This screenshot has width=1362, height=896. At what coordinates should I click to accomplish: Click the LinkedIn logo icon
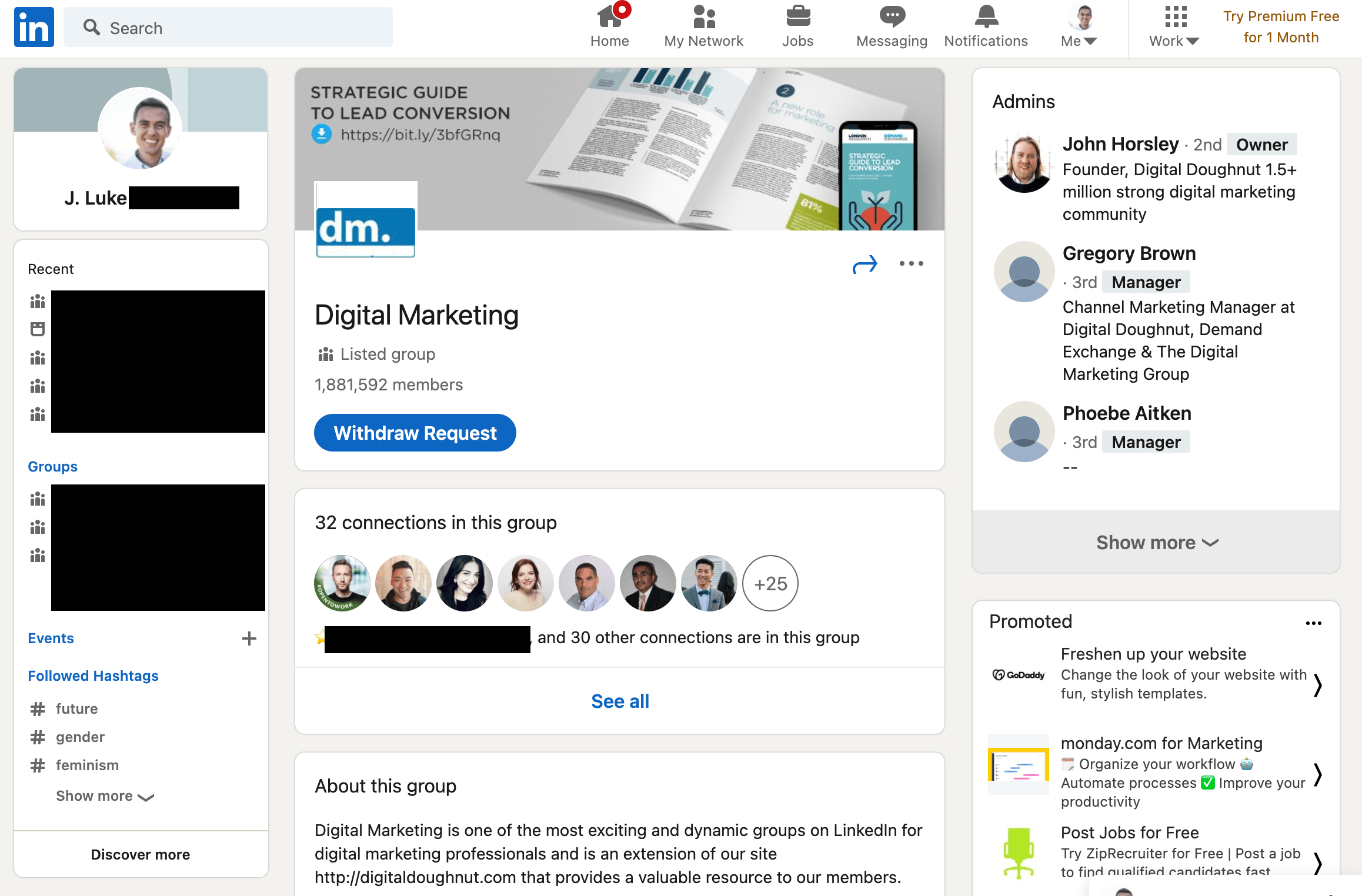(x=34, y=27)
